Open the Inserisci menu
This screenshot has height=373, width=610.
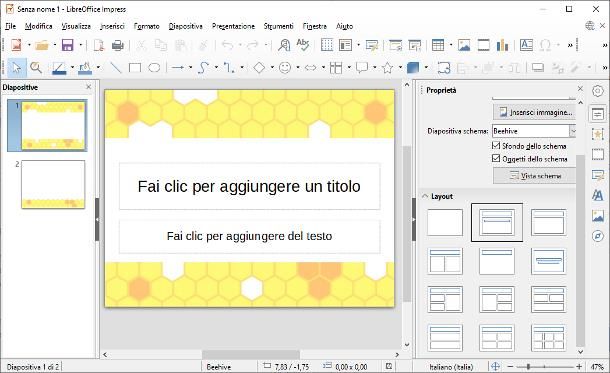pyautogui.click(x=112, y=26)
